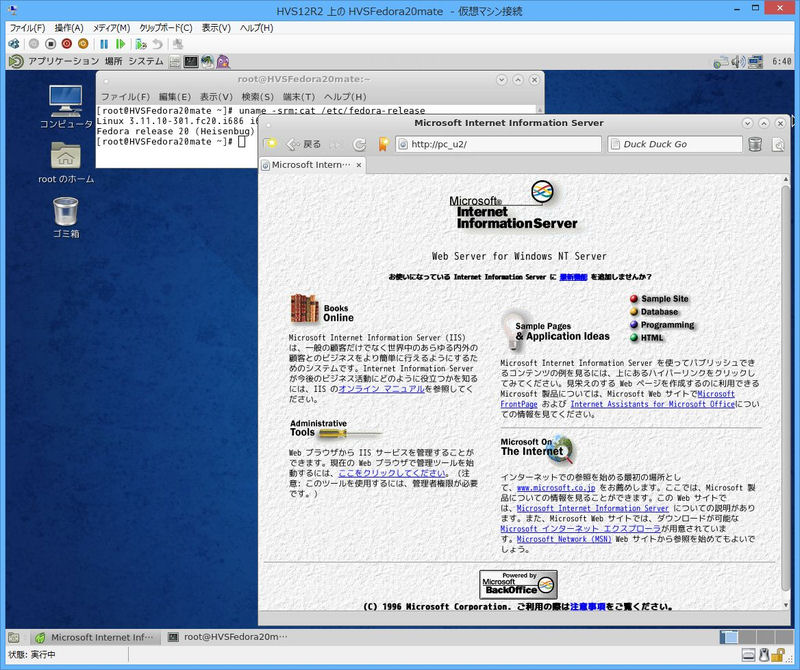Open the ファイル(F) menu of VM connection window
800x670 pixels.
pos(28,28)
